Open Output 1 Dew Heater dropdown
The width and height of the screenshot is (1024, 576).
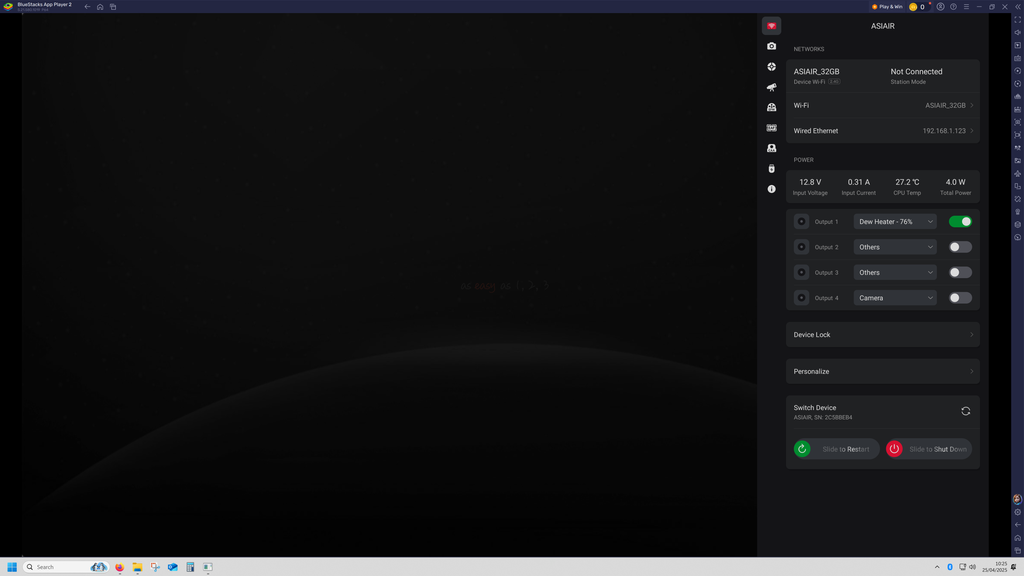(x=895, y=221)
